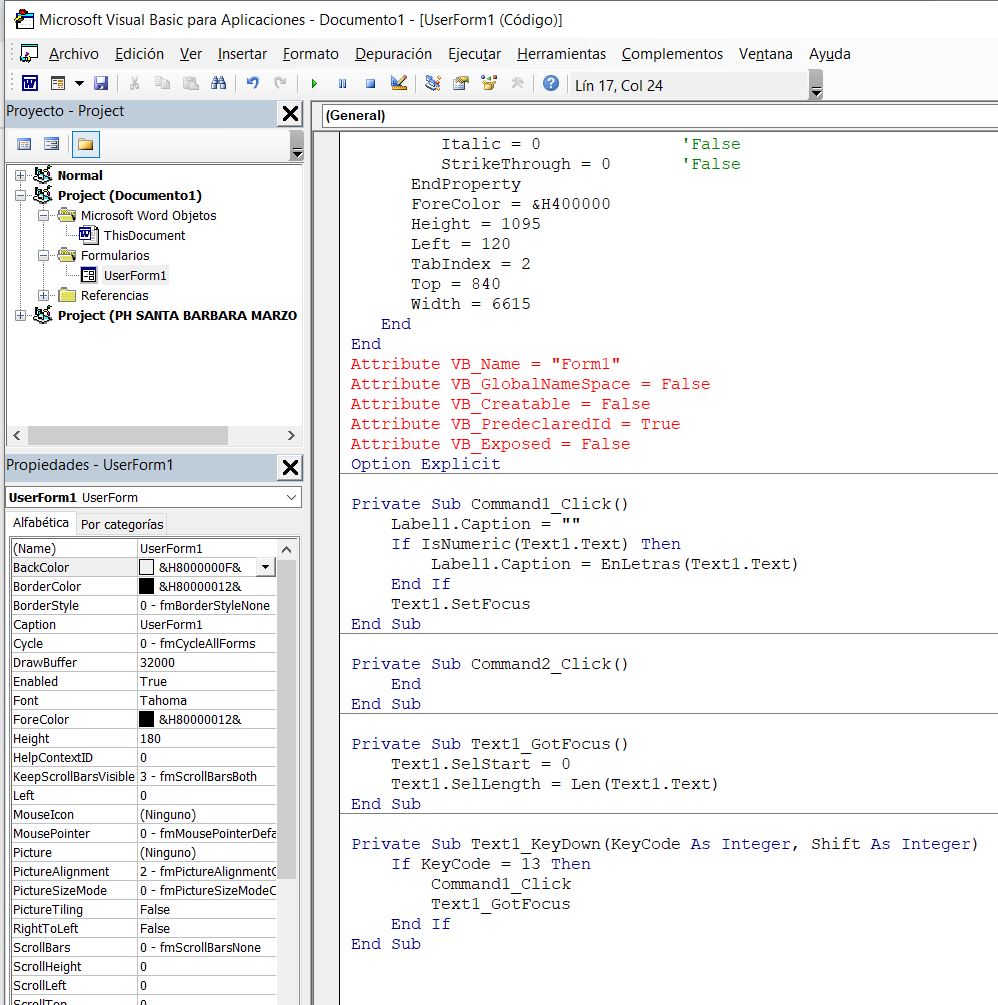This screenshot has width=998, height=1005.
Task: Switch to the Alfabética tab
Action: click(40, 523)
